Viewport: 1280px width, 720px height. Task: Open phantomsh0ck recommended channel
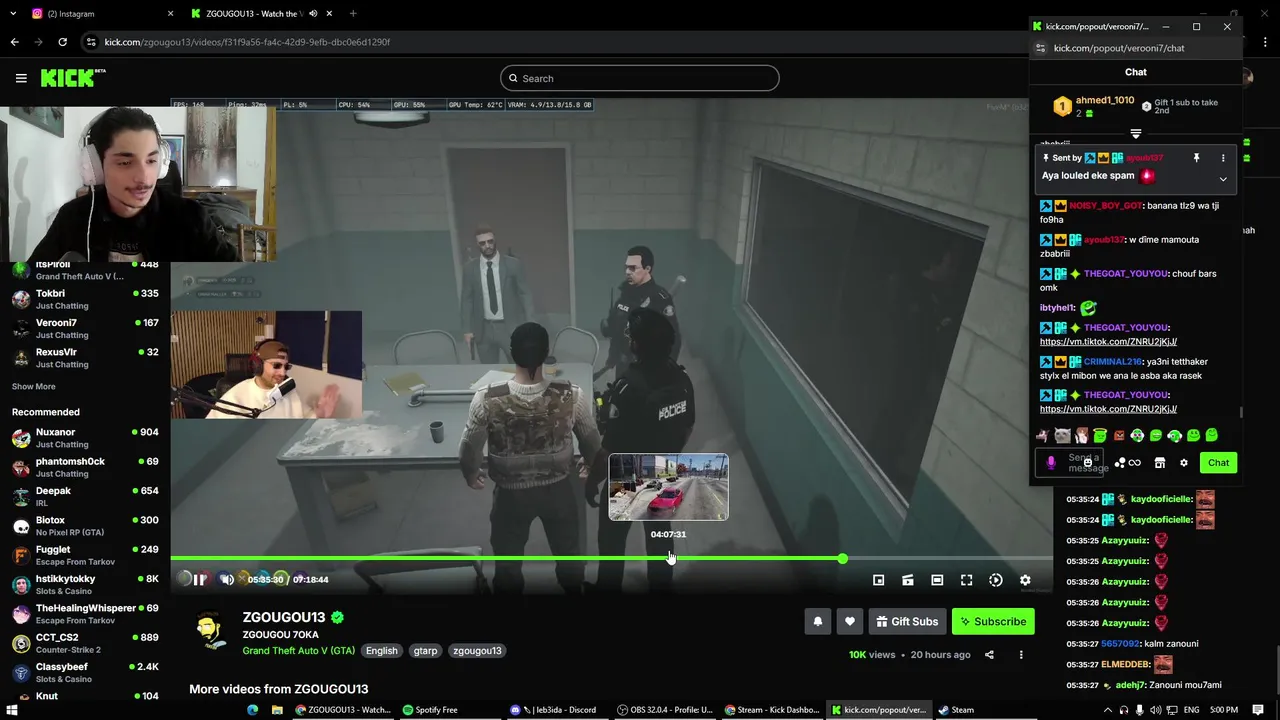[x=85, y=467]
